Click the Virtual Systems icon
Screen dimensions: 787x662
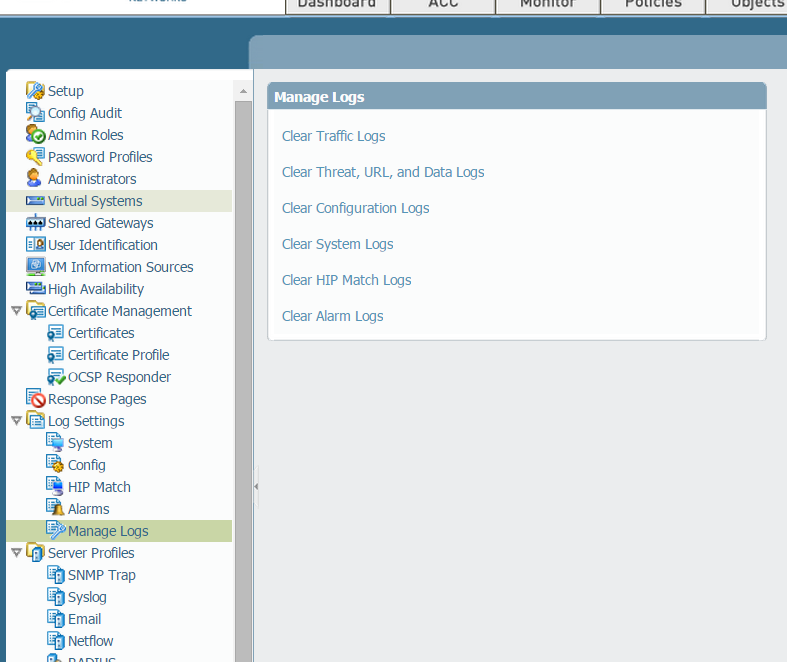coord(35,201)
